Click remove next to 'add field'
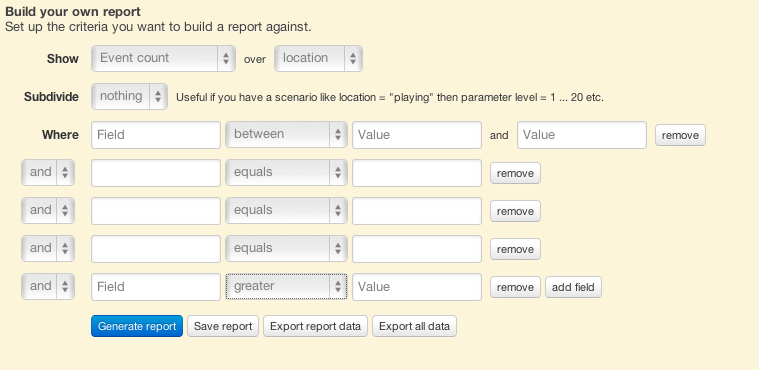Screen dimensions: 759x370 (515, 287)
